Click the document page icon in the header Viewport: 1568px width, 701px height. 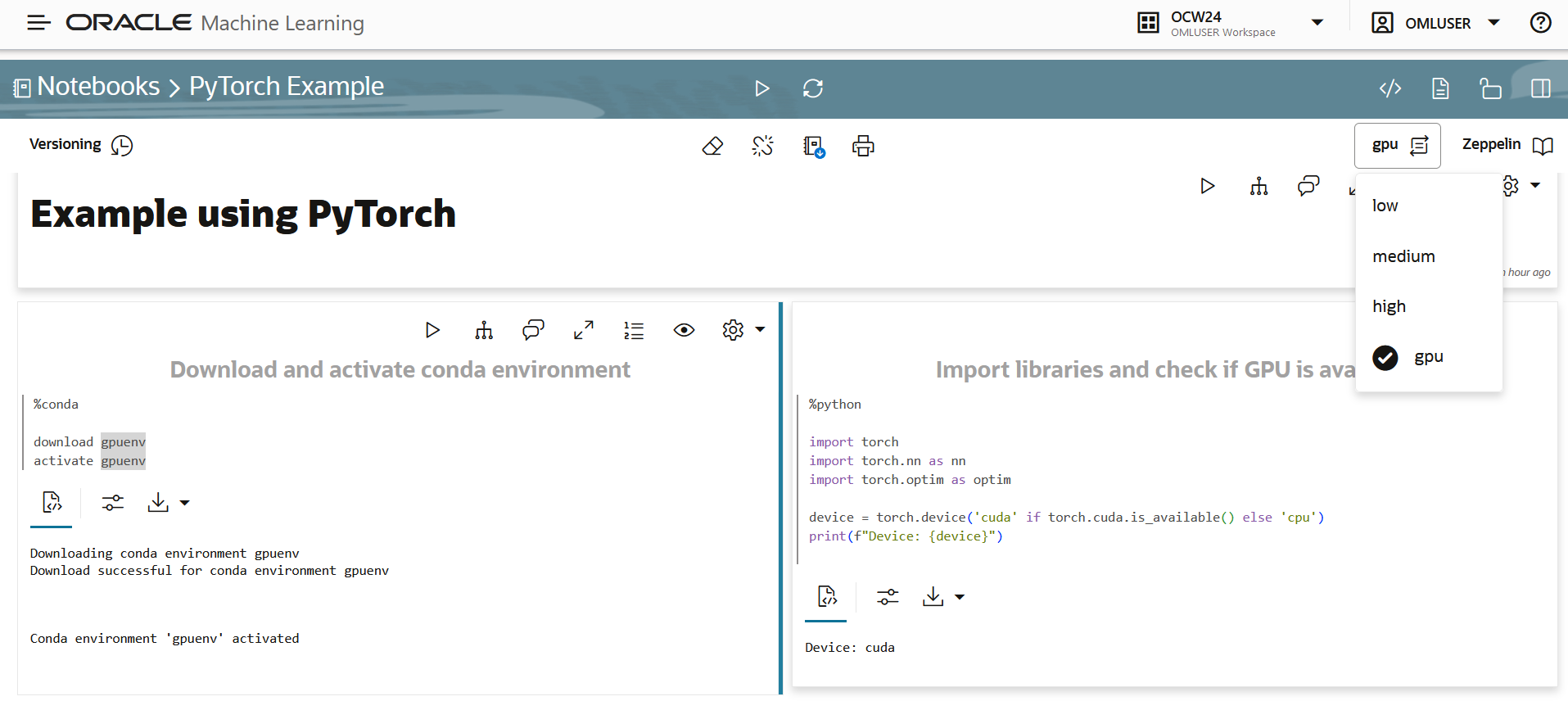[1440, 88]
